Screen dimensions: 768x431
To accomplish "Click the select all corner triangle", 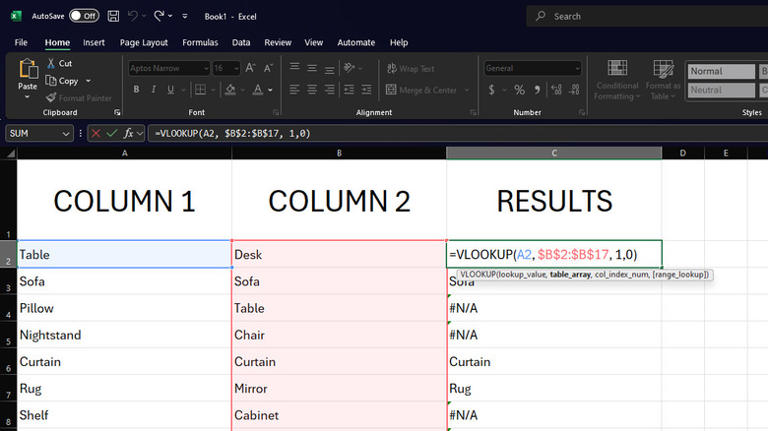I will 10,154.
